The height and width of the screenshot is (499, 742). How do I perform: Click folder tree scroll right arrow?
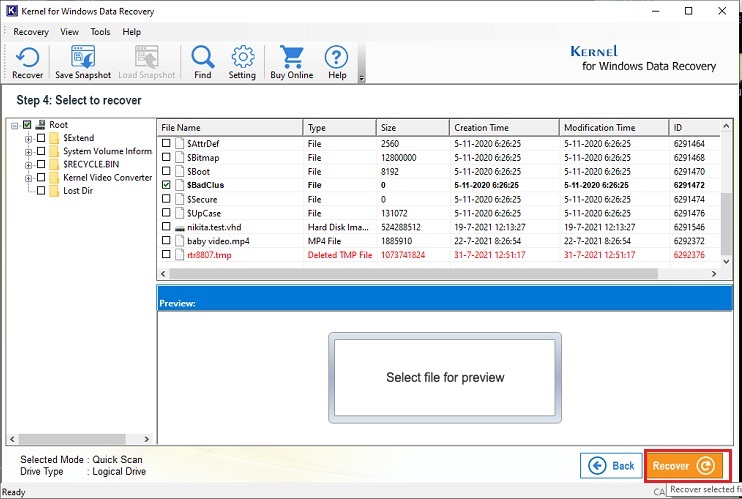point(147,439)
